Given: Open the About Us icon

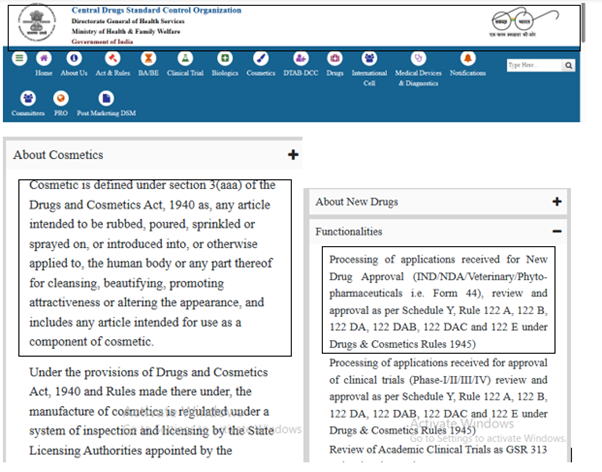Looking at the screenshot, I should coord(74,58).
